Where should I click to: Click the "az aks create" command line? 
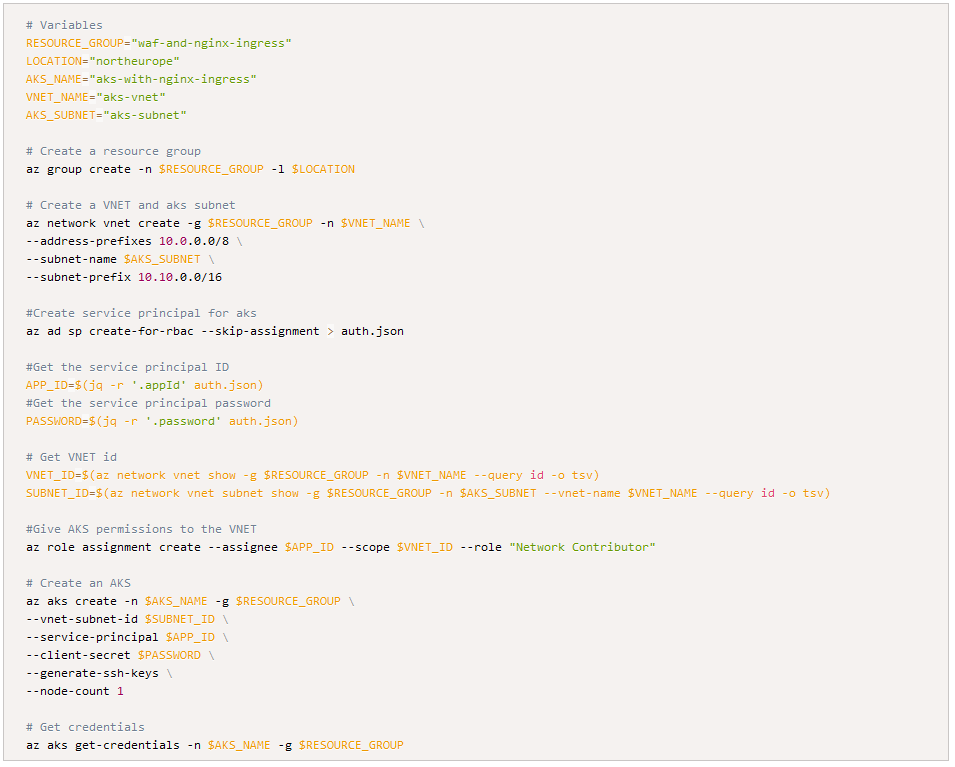click(x=190, y=601)
